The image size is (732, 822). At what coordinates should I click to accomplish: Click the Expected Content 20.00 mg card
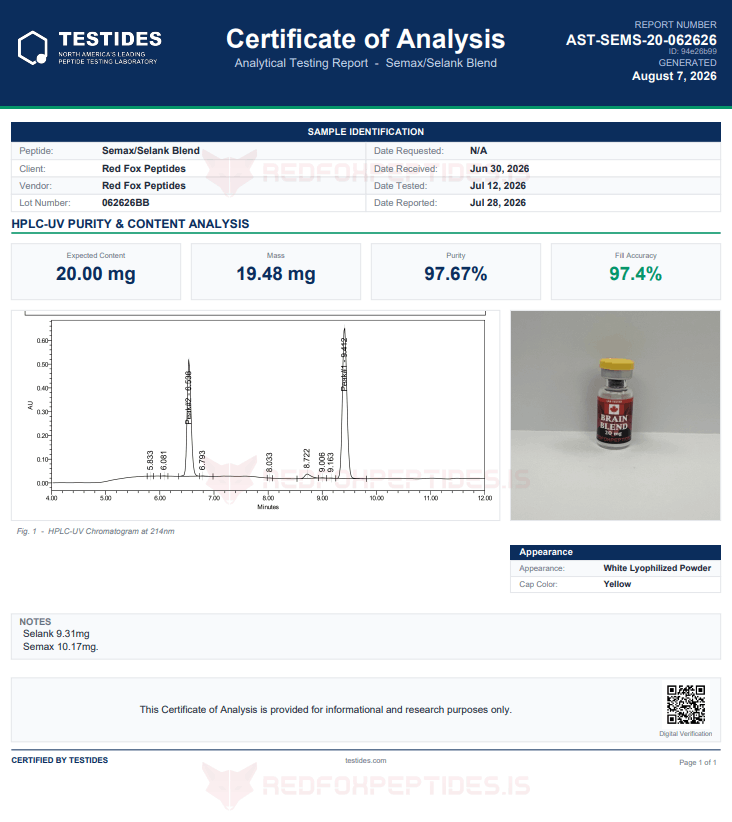click(96, 271)
